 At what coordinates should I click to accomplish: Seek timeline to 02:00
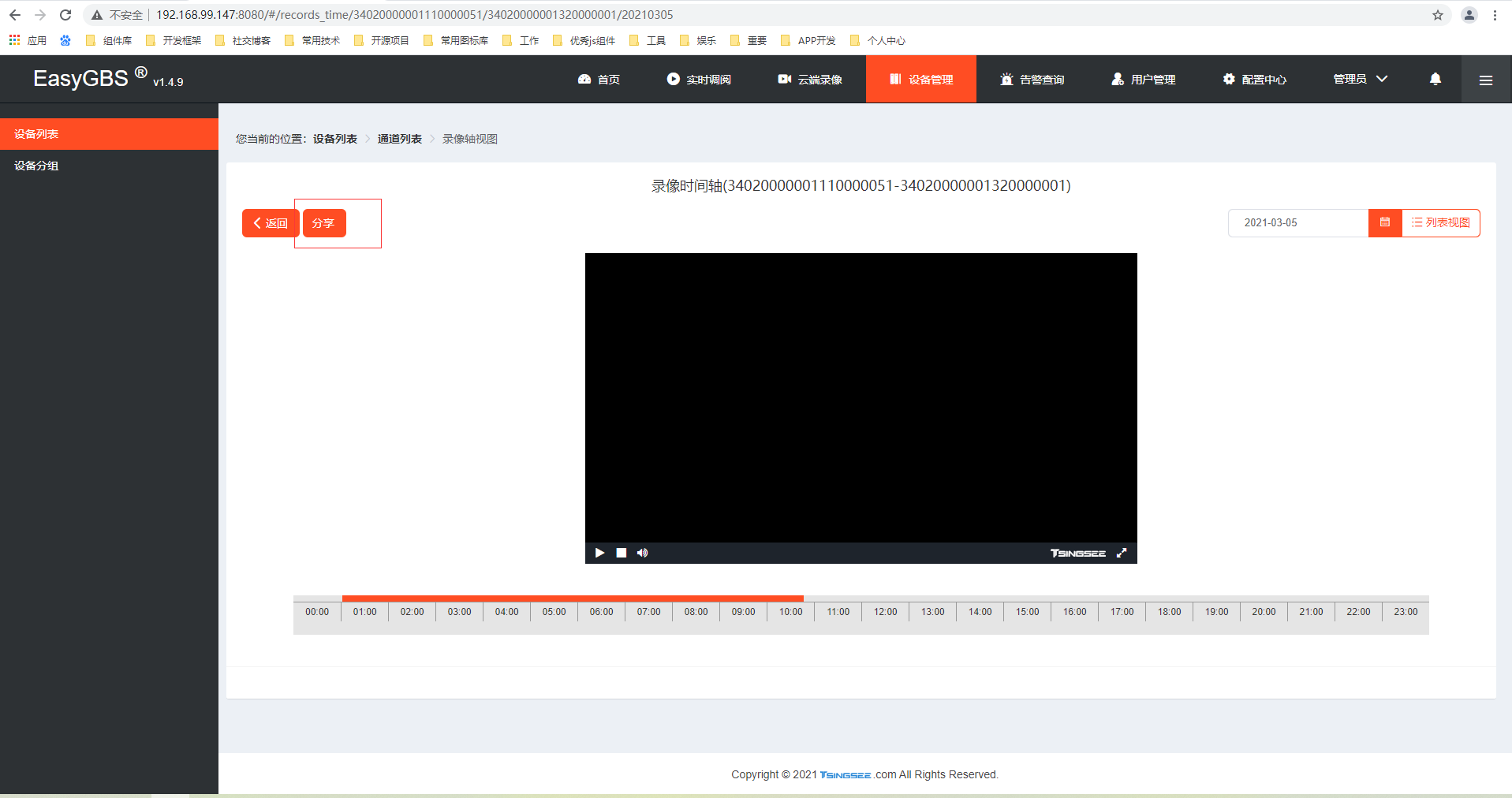413,612
